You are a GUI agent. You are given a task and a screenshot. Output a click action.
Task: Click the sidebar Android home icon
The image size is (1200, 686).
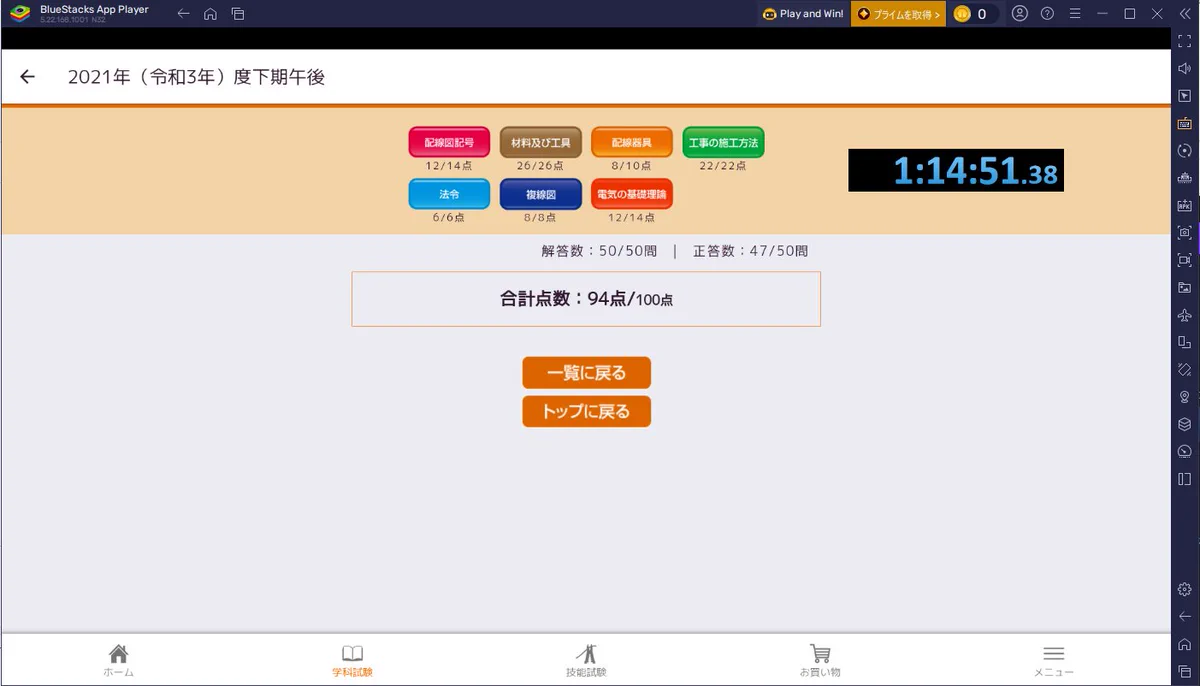point(1185,644)
